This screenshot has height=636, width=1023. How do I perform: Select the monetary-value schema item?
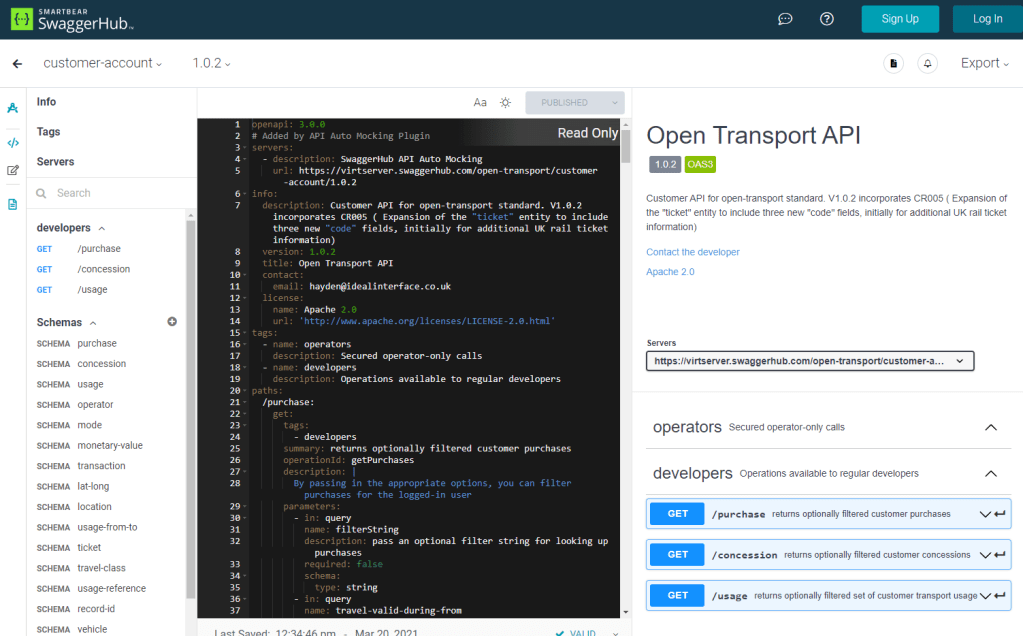110,445
